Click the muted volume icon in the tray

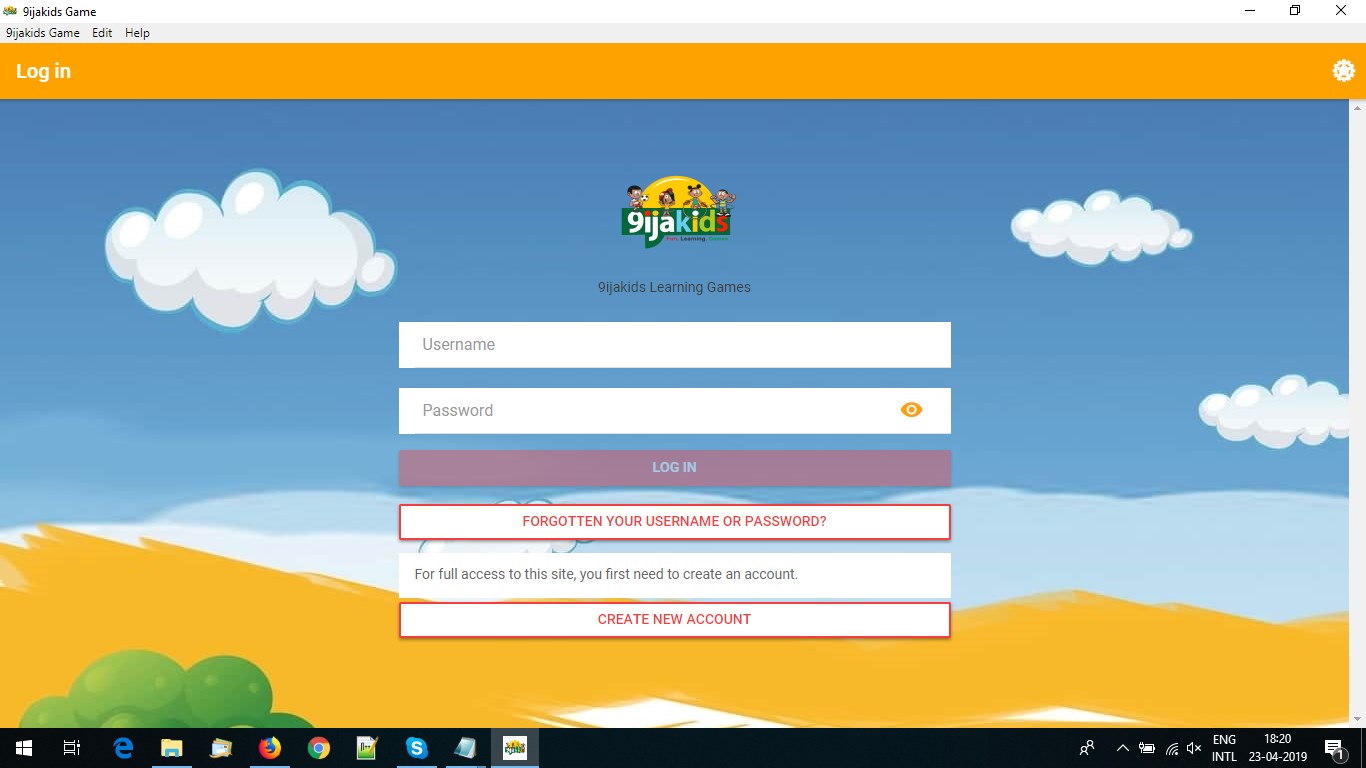click(1194, 748)
